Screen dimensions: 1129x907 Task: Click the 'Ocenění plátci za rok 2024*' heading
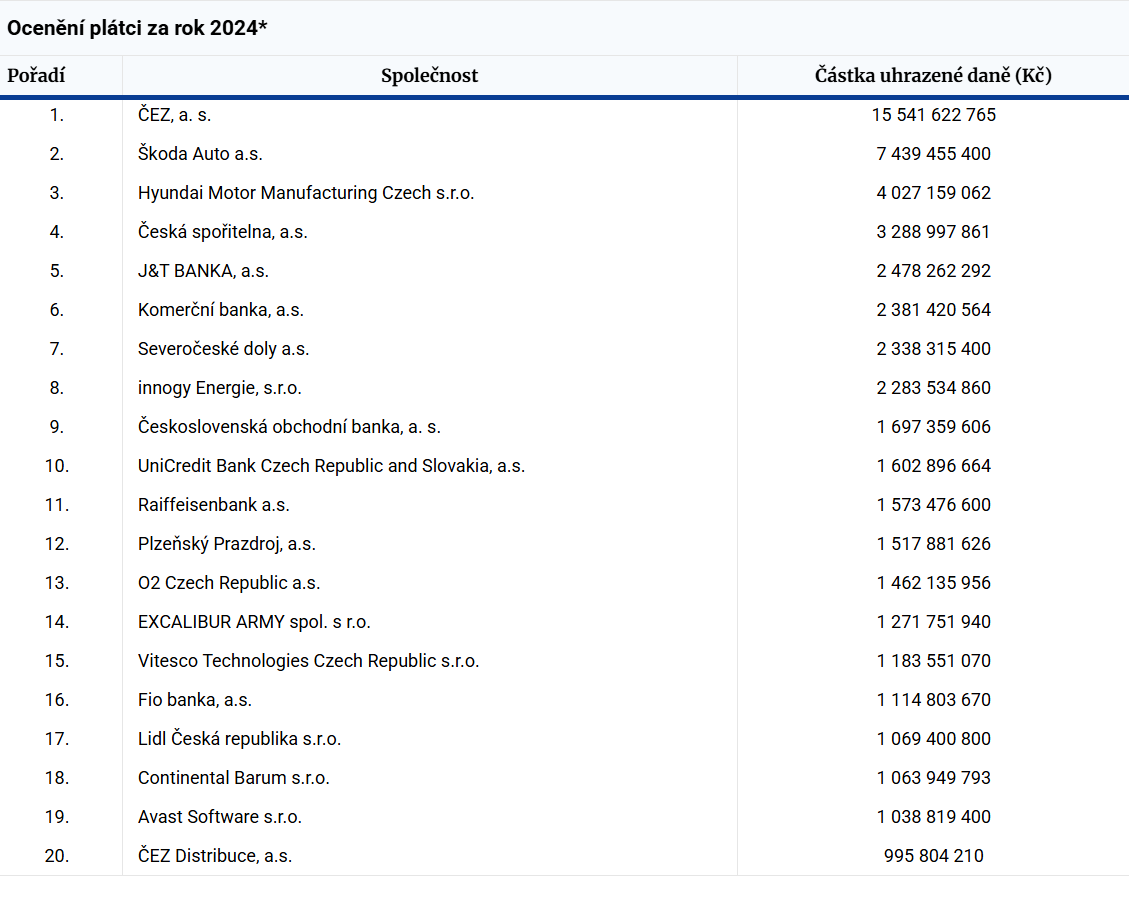[x=137, y=28]
